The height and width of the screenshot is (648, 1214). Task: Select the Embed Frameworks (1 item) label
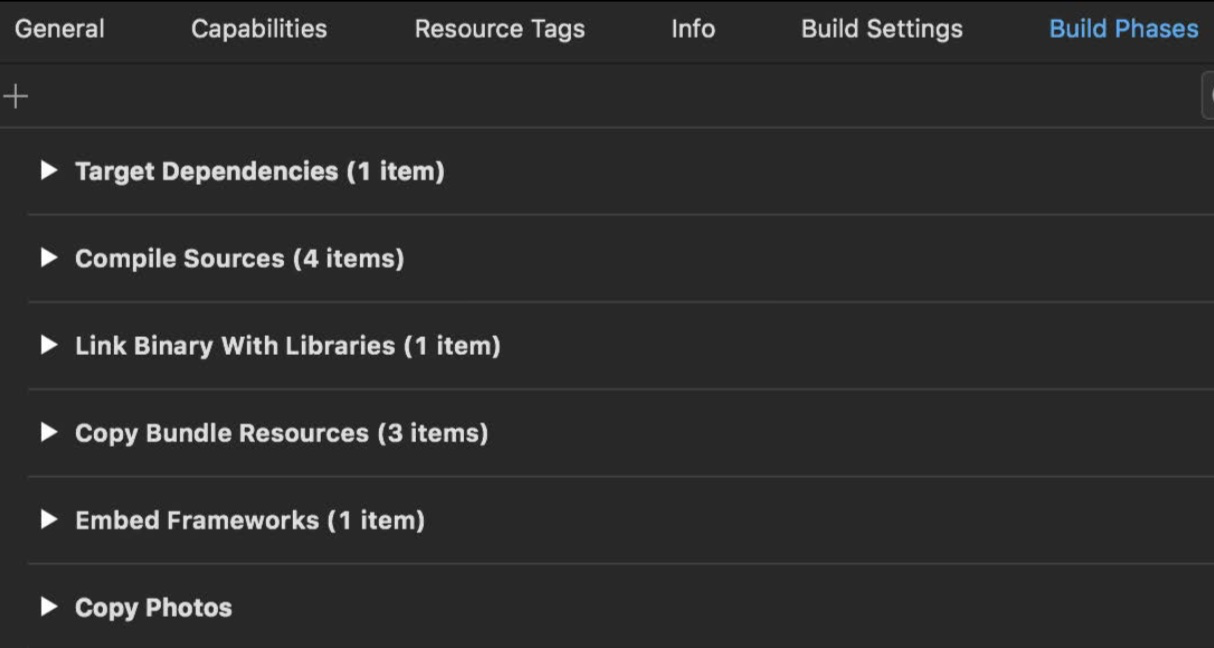pos(250,519)
